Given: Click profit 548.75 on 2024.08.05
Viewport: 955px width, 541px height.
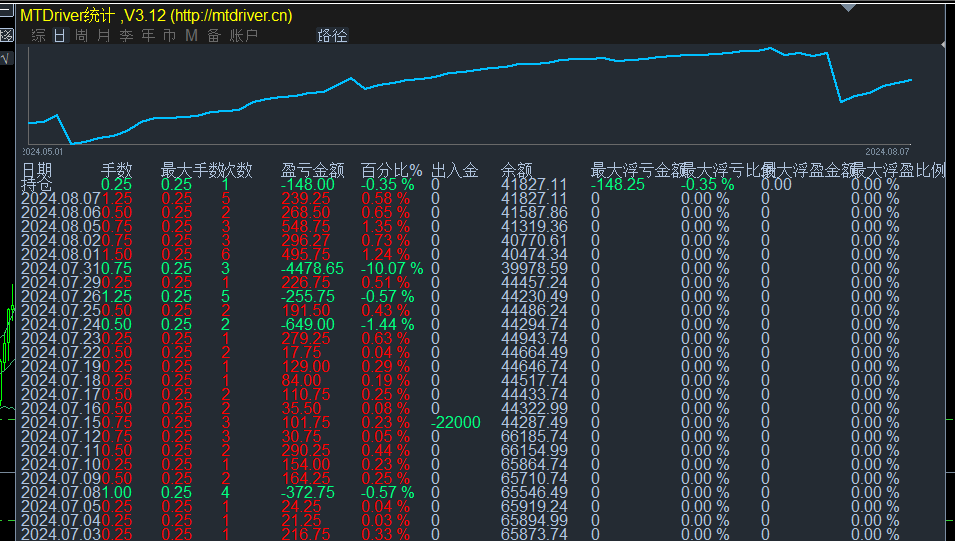Looking at the screenshot, I should [306, 227].
